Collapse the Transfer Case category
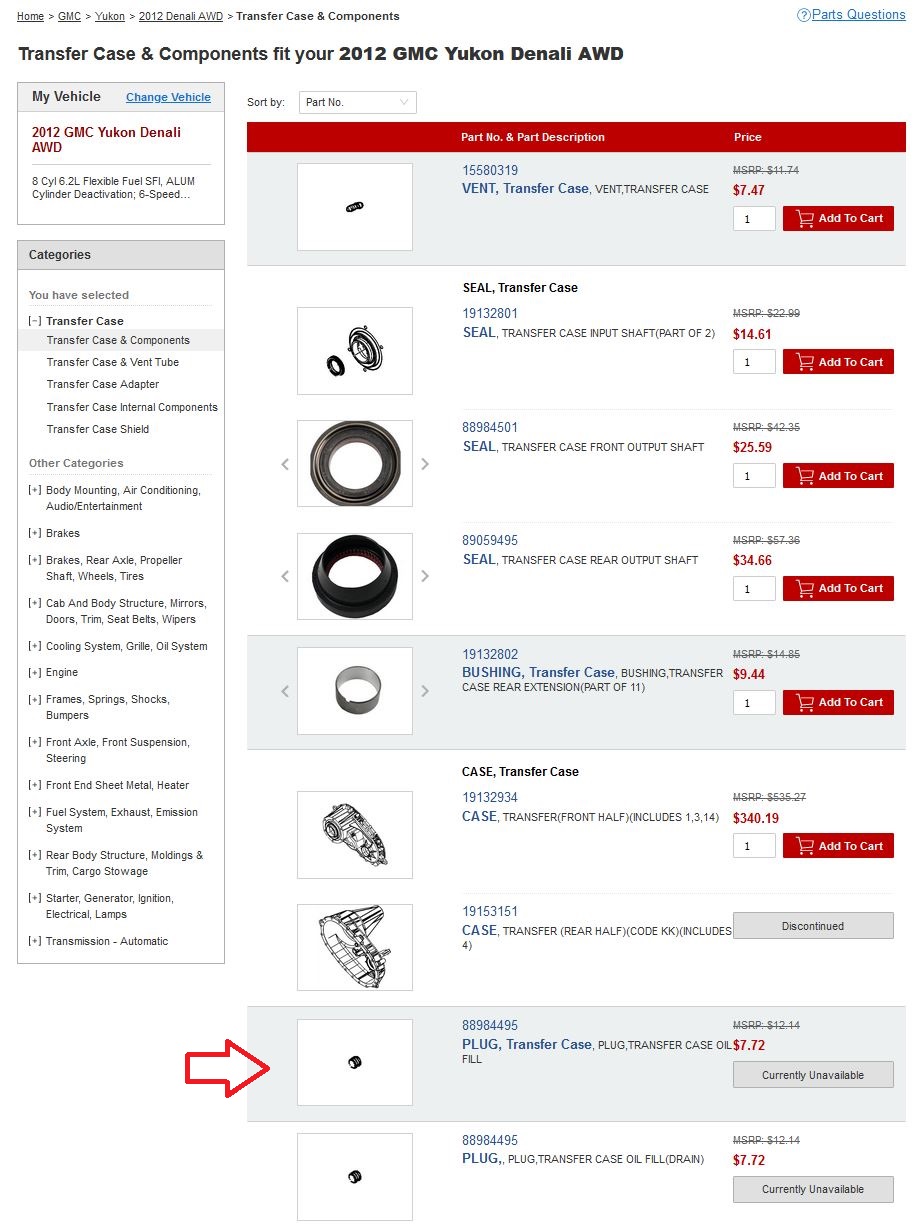This screenshot has height=1228, width=914. (35, 321)
